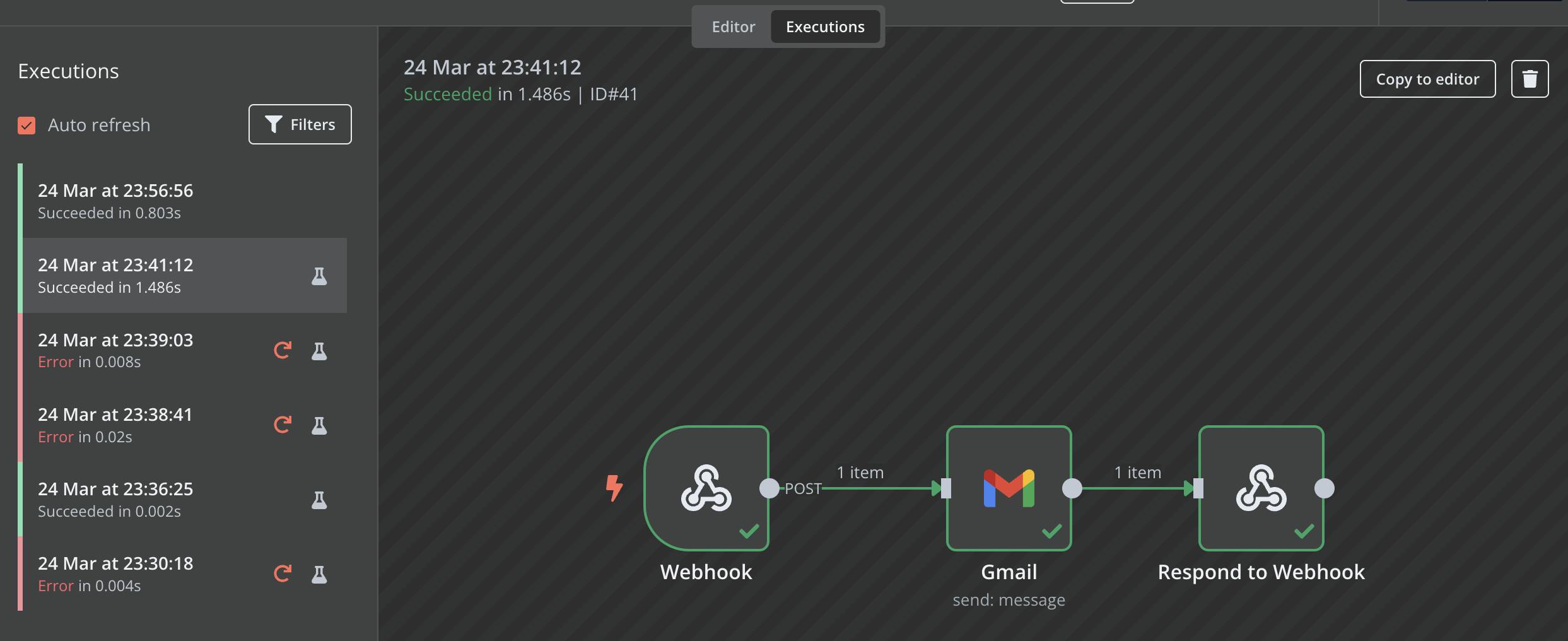Switch to the Editor tab
The image size is (1568, 641).
point(733,26)
